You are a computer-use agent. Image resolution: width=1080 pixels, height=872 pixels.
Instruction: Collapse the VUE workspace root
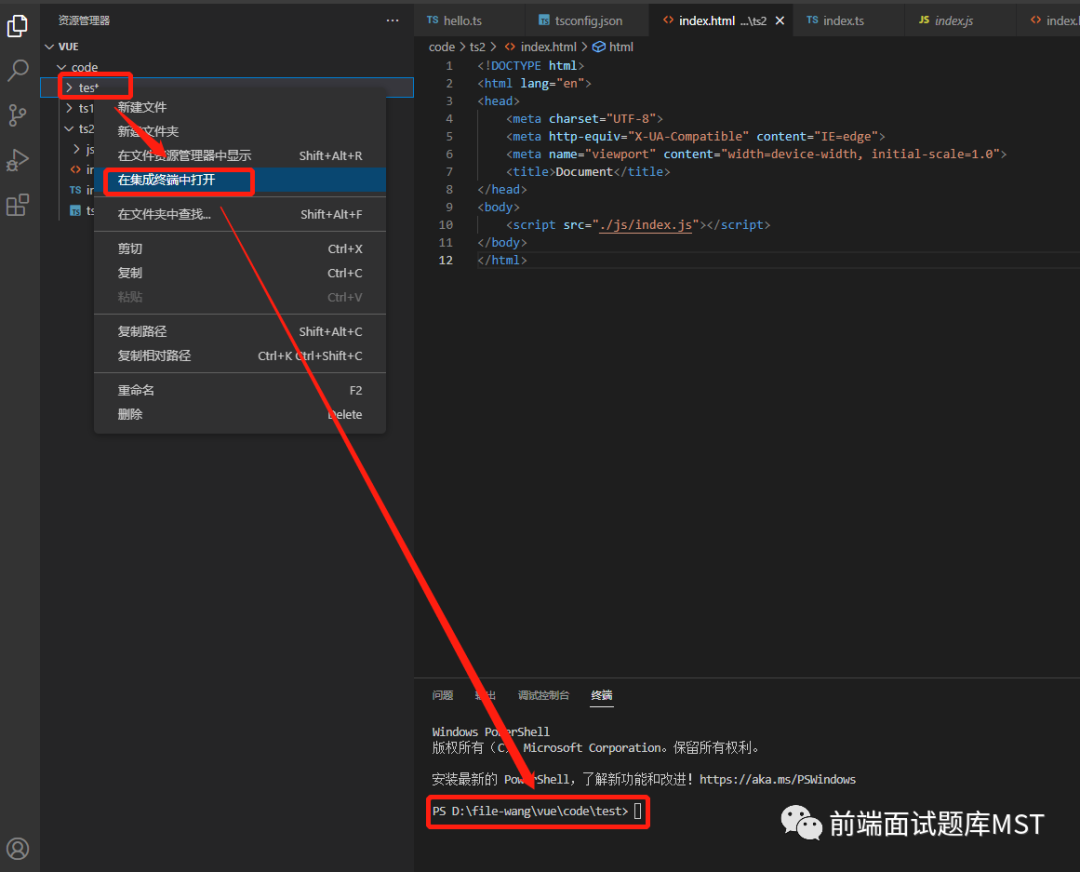point(50,47)
